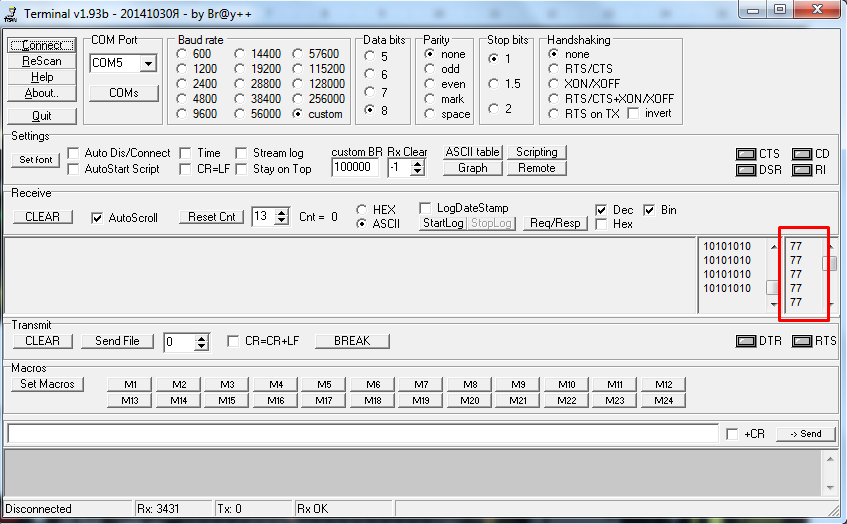Enable Stream log option

pos(241,153)
